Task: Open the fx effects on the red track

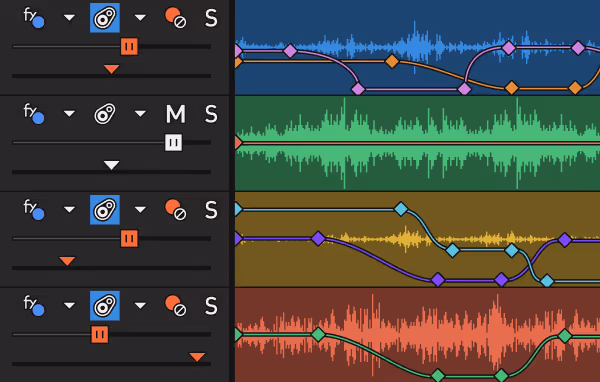Action: [34, 305]
